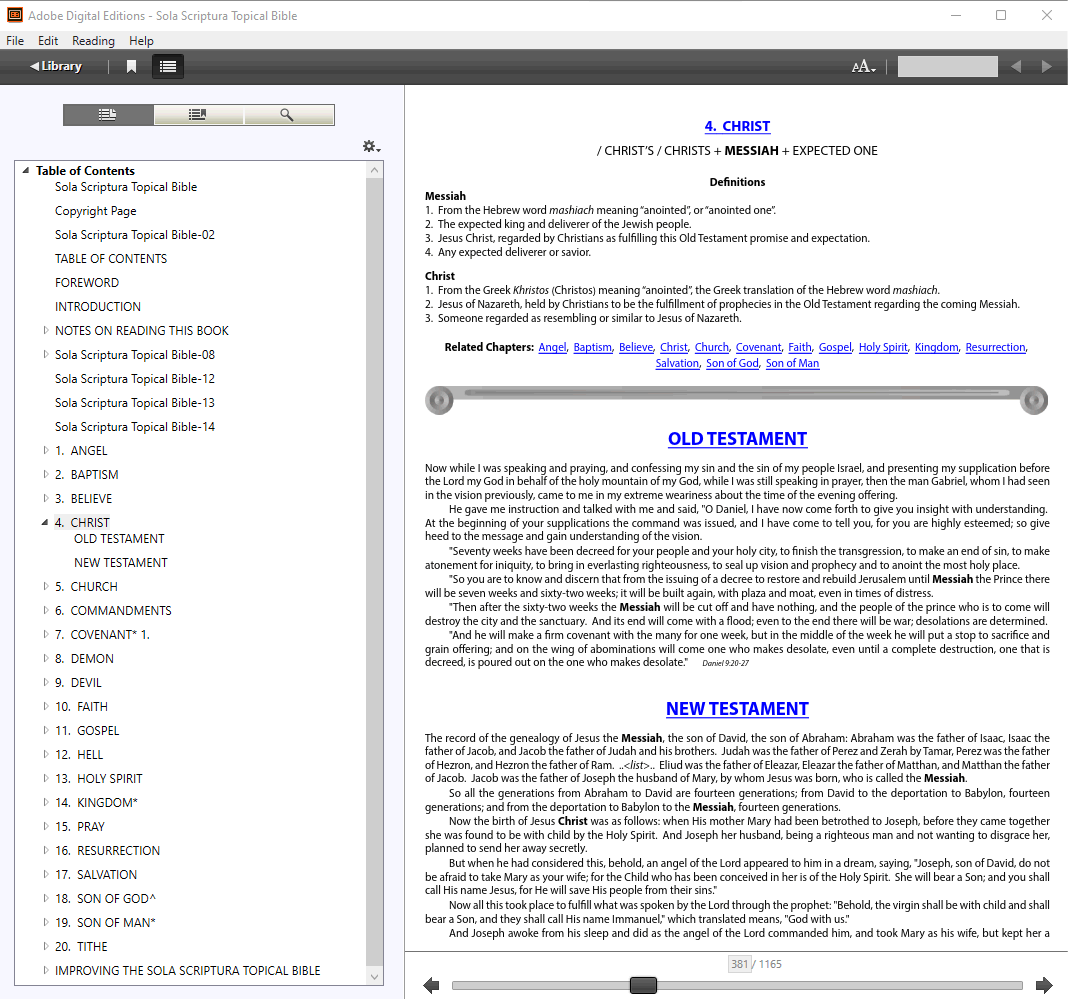
Task: Click the 4. CHRIST heading link
Action: click(x=737, y=126)
